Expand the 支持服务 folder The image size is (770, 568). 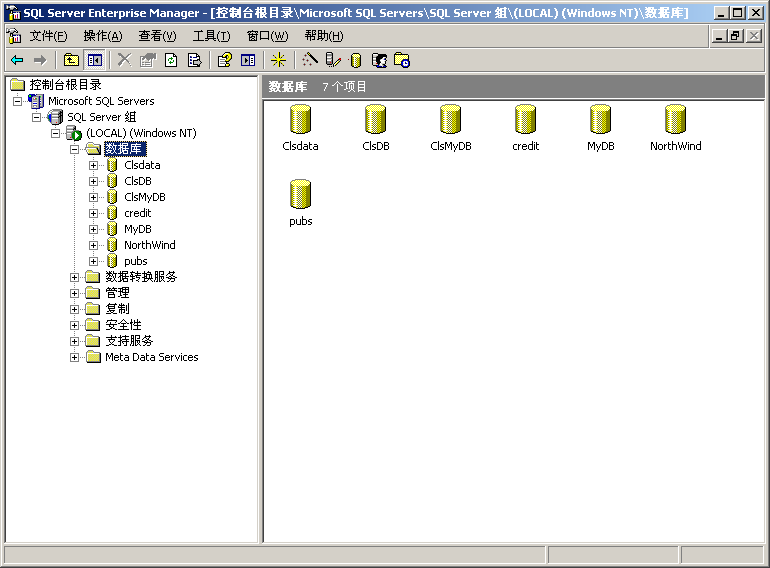(75, 342)
